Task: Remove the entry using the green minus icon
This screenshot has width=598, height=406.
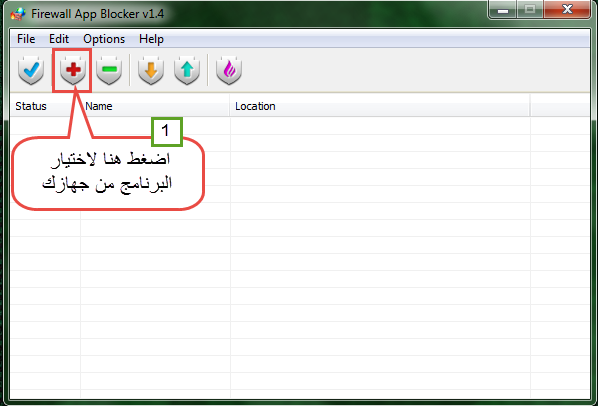Action: (x=109, y=71)
